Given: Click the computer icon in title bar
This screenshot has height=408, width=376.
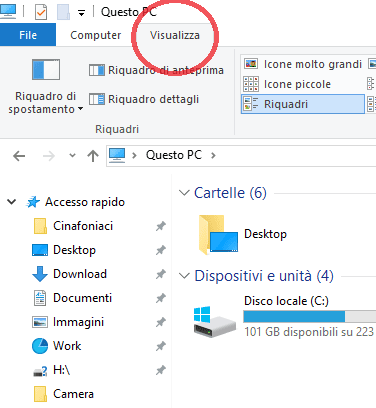Looking at the screenshot, I should click(7, 12).
